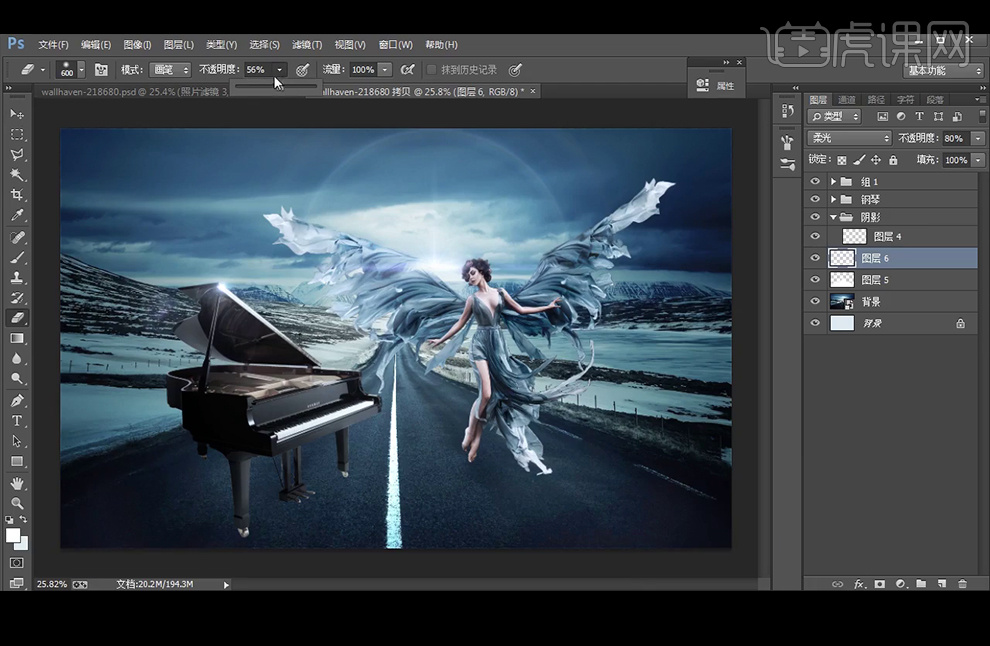Viewport: 990px width, 646px height.
Task: Toggle lock position for the layer
Action: coord(876,160)
